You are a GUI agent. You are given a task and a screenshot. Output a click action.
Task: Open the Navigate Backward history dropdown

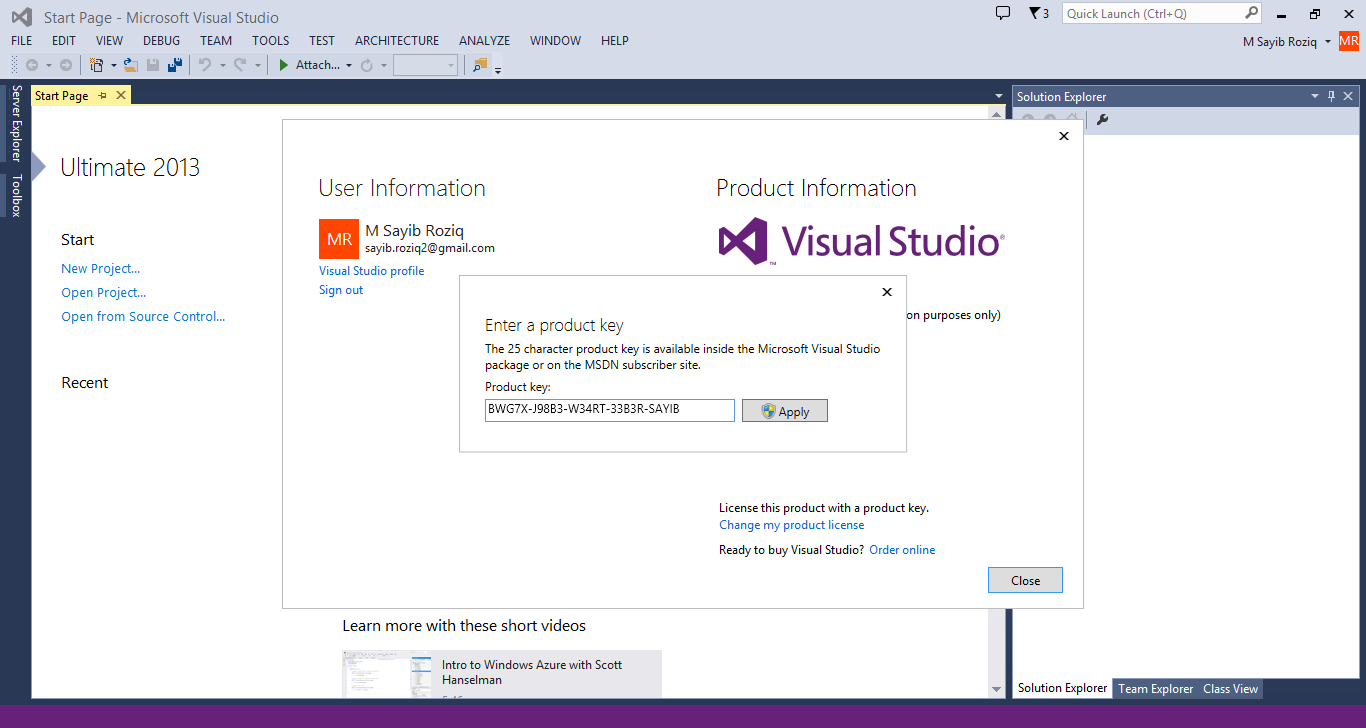point(49,65)
